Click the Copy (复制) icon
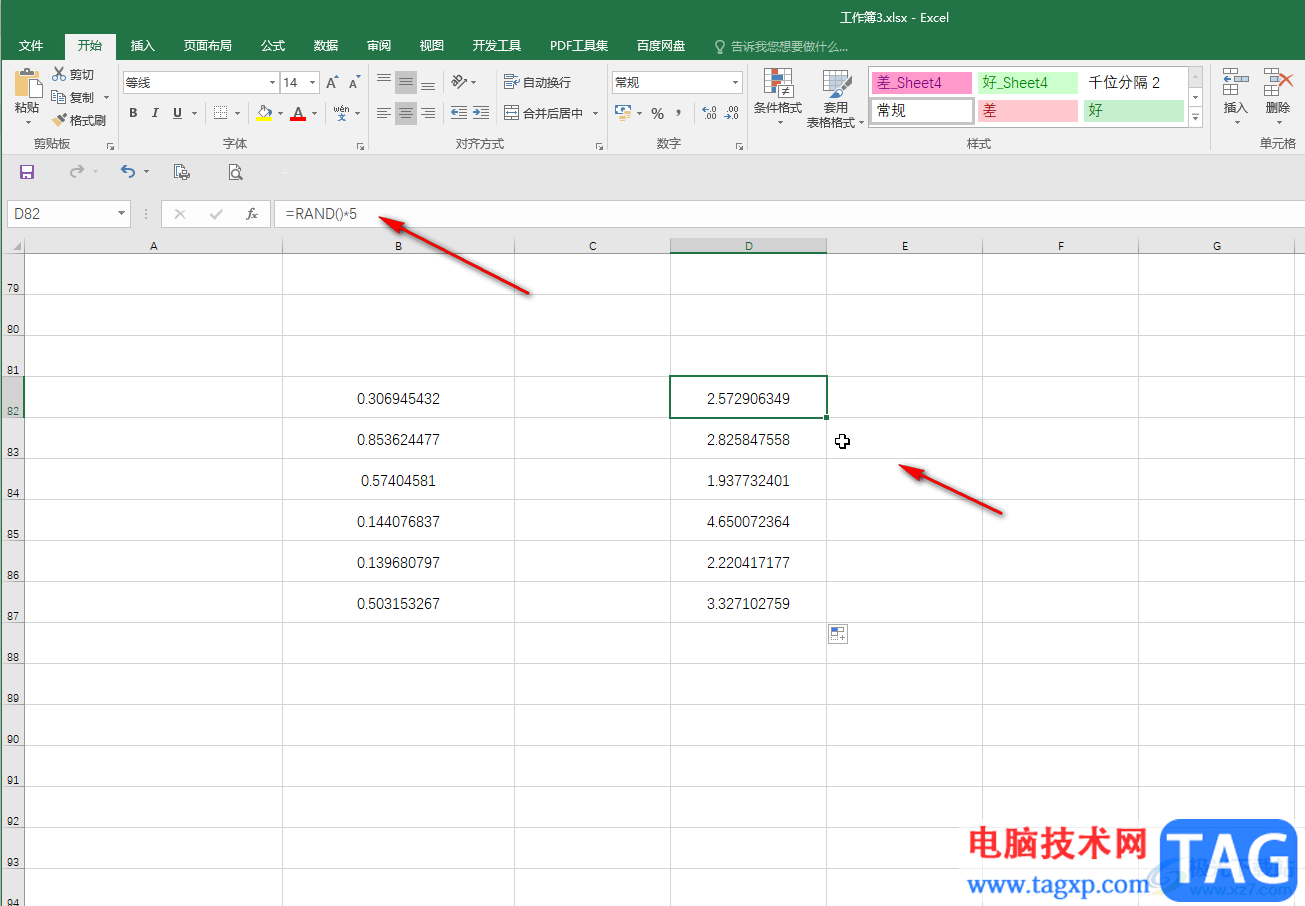The width and height of the screenshot is (1305, 906). tap(59, 97)
